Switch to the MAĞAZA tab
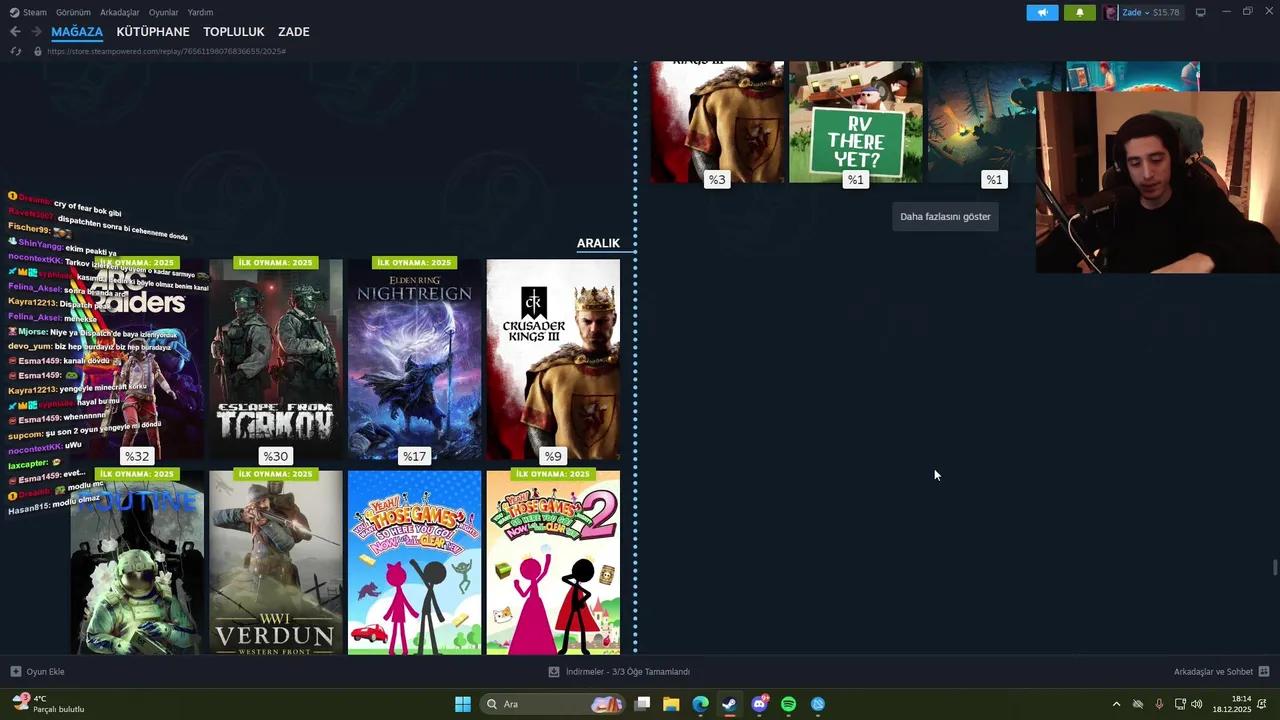Image resolution: width=1280 pixels, height=720 pixels. 77,32
